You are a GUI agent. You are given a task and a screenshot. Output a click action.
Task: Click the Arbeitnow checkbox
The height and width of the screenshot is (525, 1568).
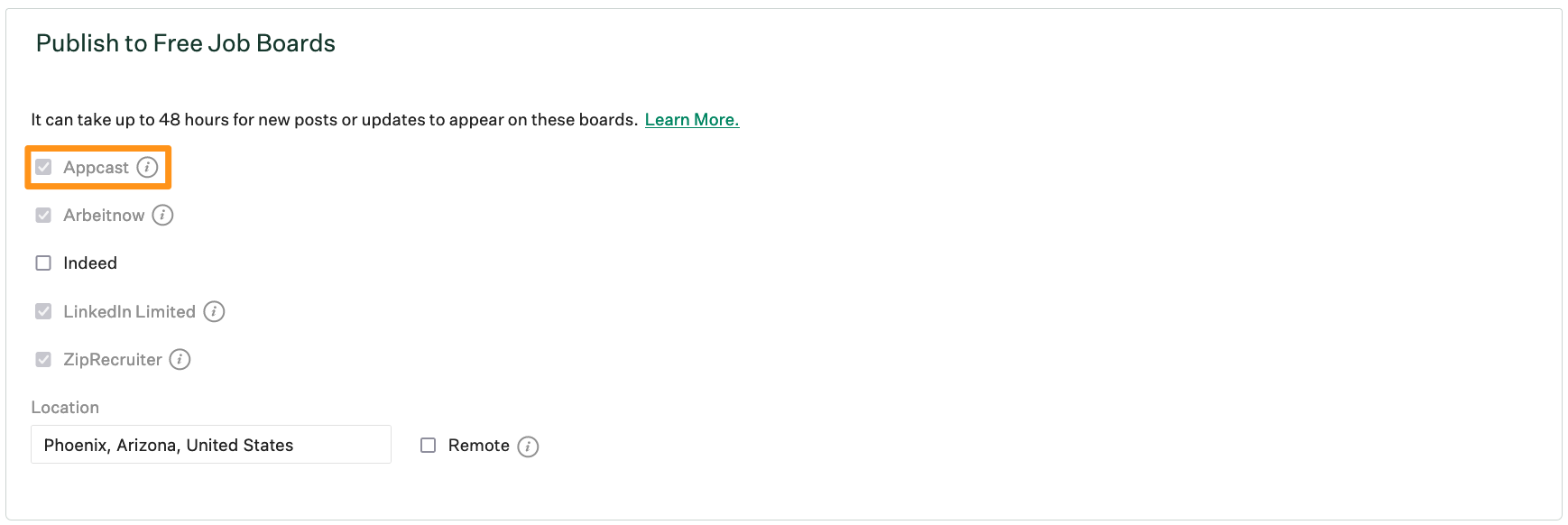43,215
